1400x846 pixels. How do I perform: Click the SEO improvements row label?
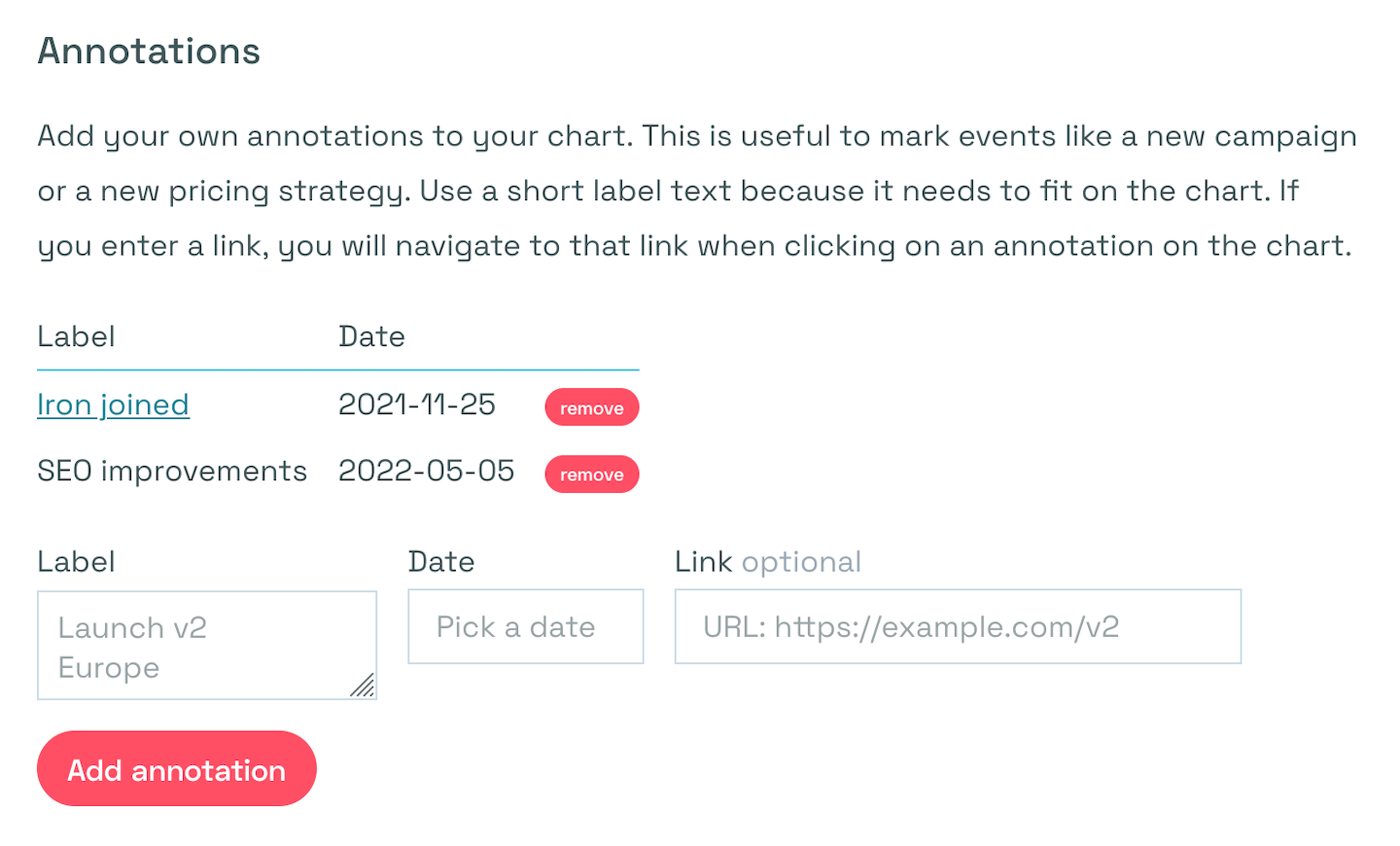point(172,471)
